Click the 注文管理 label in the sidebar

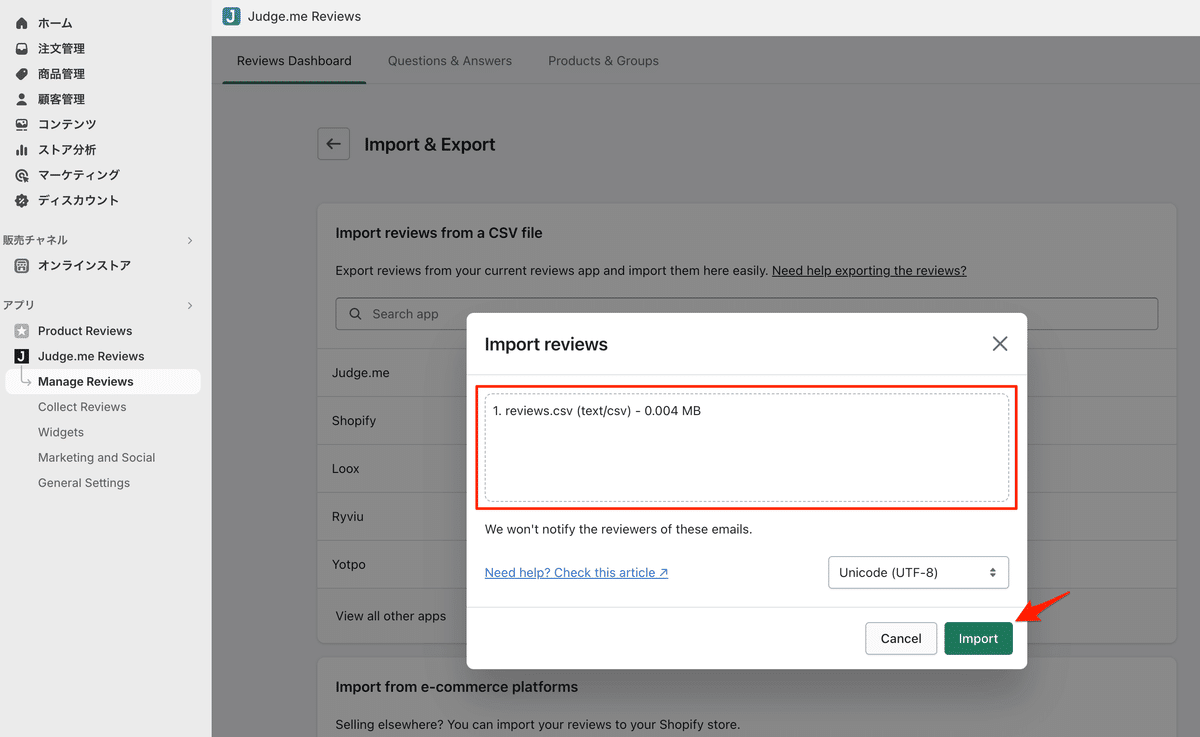pos(61,48)
